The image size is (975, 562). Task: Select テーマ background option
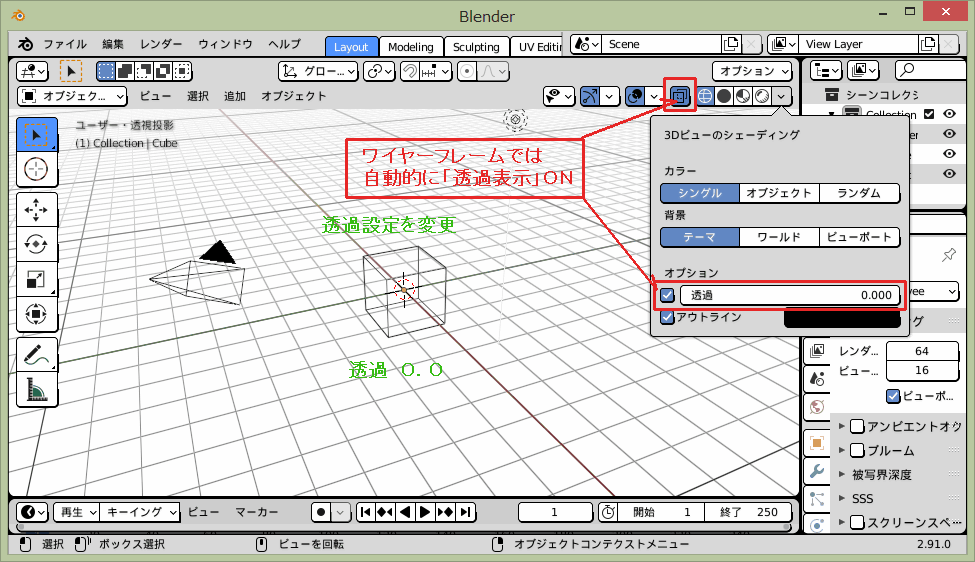(x=700, y=237)
